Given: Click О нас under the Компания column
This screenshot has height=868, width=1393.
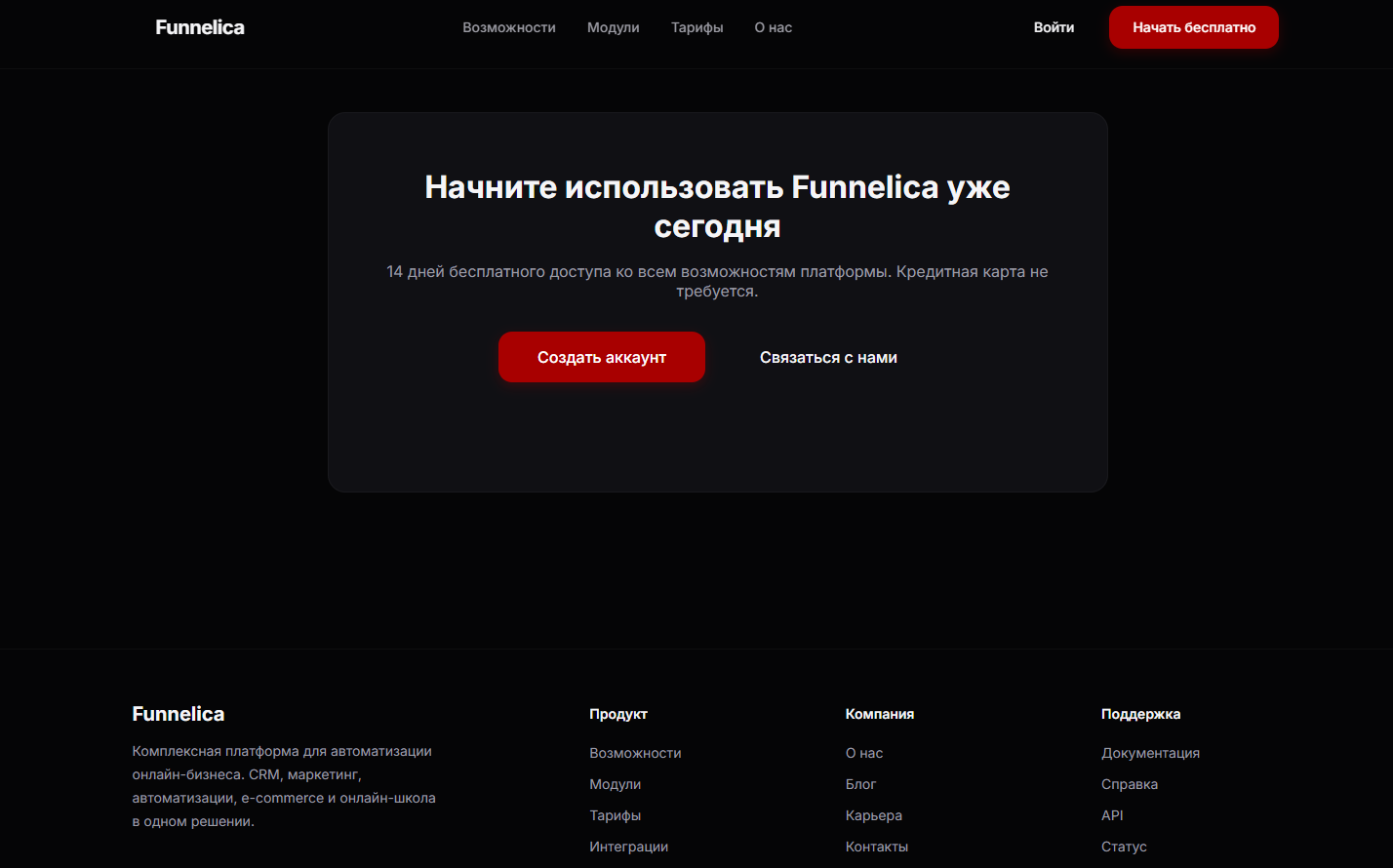Looking at the screenshot, I should 863,753.
